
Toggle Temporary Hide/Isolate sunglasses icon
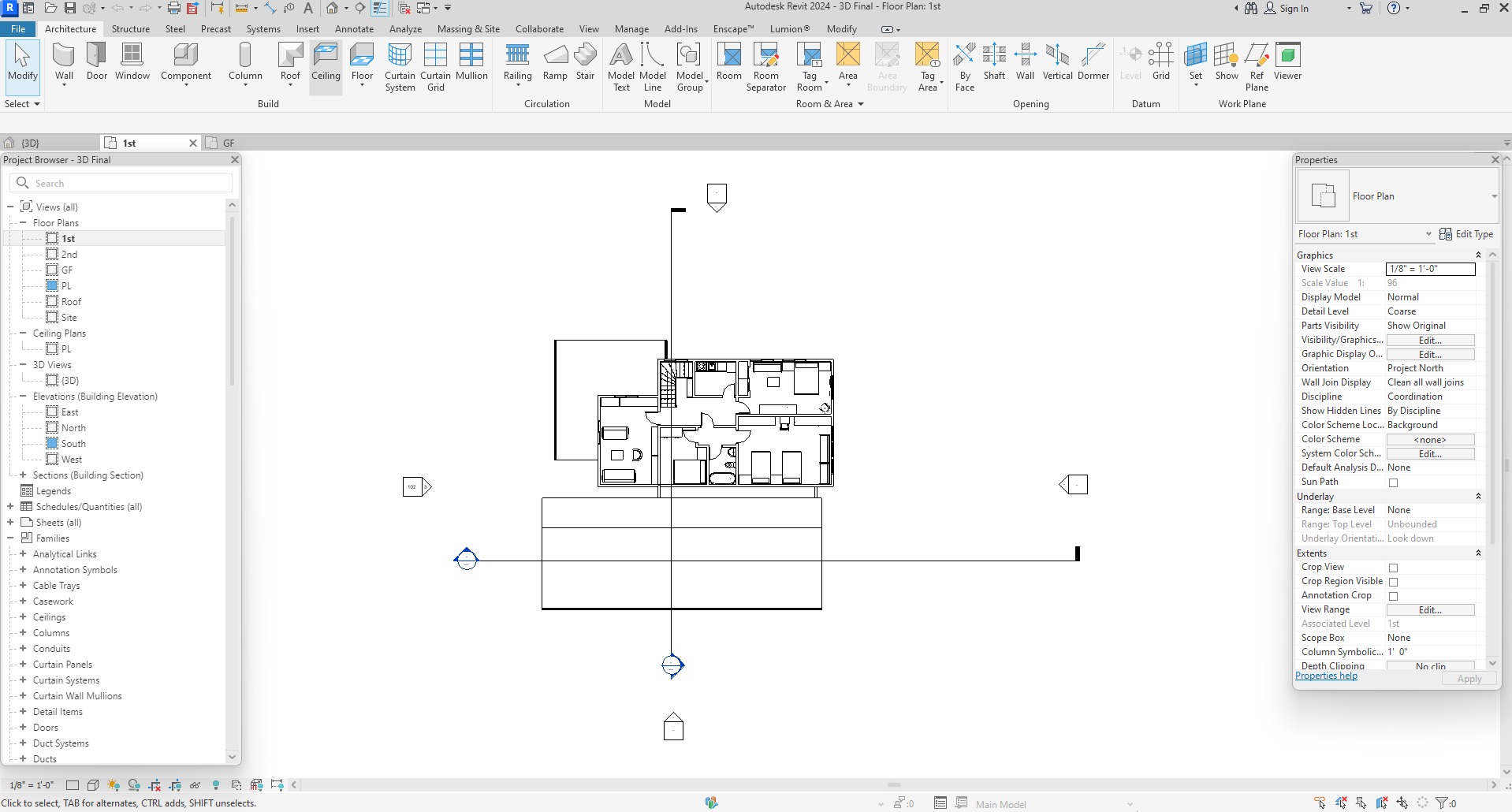click(195, 785)
